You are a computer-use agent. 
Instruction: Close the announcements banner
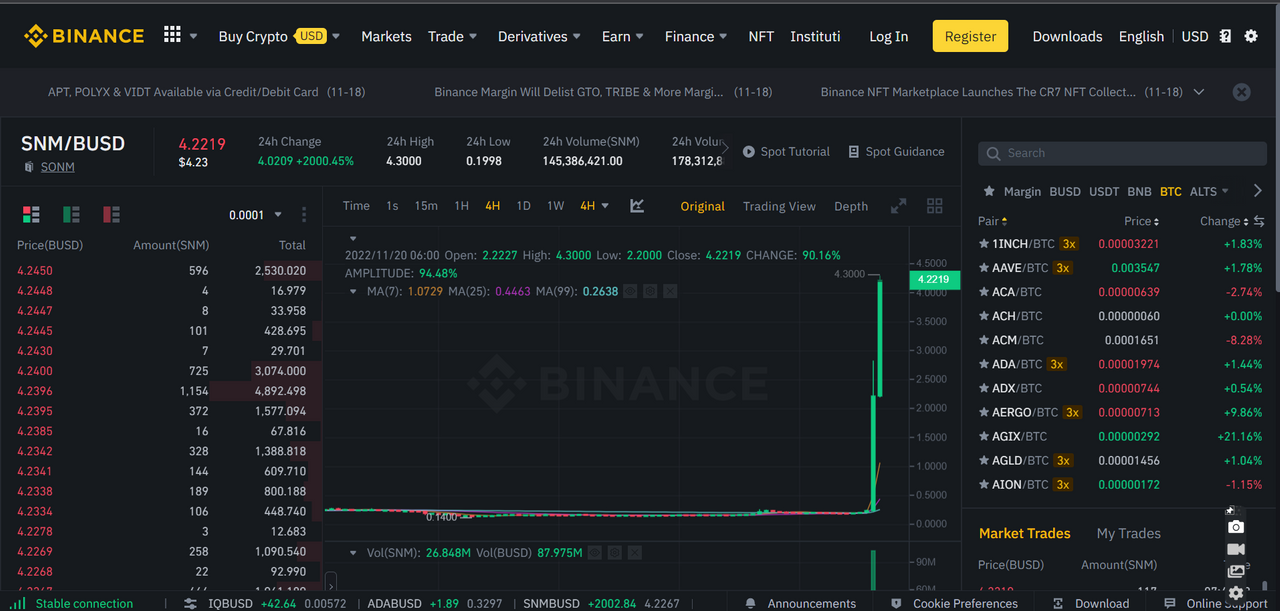pos(1241,92)
